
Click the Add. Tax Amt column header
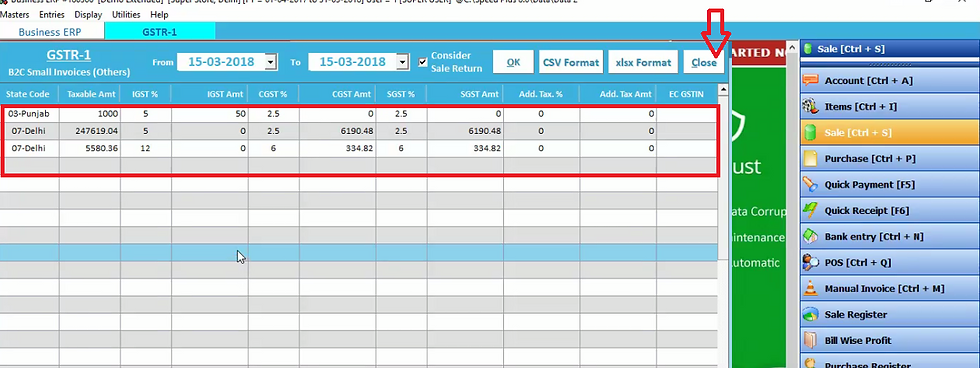click(x=618, y=94)
